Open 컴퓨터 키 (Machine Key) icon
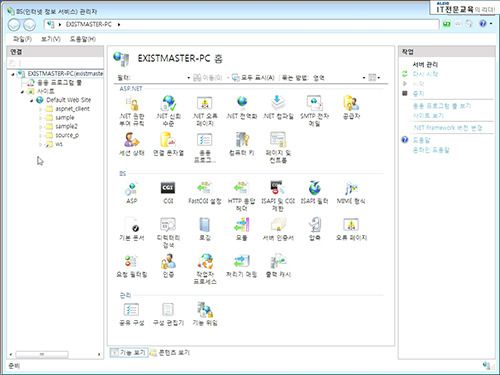The width and height of the screenshot is (500, 375). pyautogui.click(x=242, y=144)
